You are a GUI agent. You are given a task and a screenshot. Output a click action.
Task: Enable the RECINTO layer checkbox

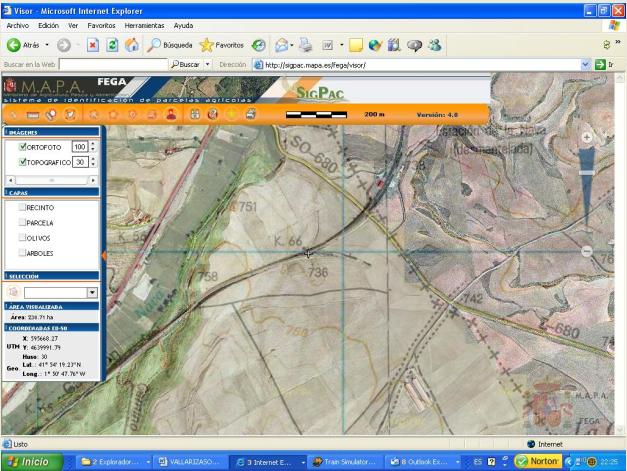[x=23, y=207]
